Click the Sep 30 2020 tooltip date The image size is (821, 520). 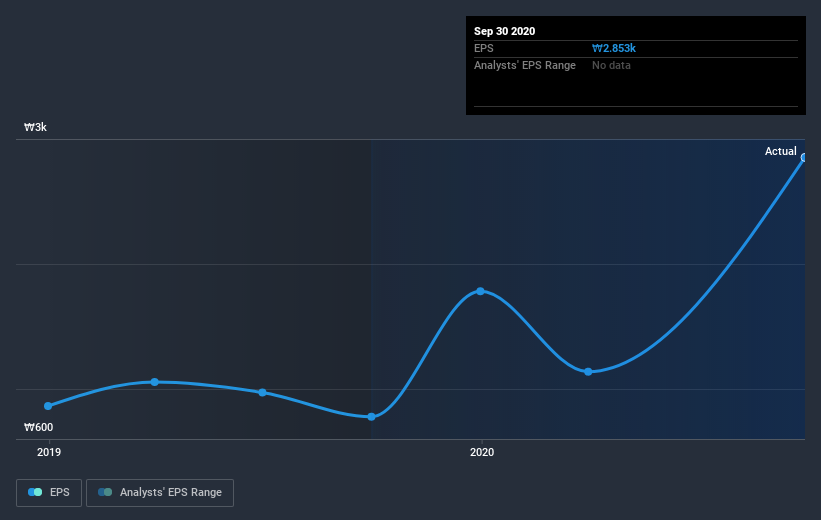coord(504,31)
